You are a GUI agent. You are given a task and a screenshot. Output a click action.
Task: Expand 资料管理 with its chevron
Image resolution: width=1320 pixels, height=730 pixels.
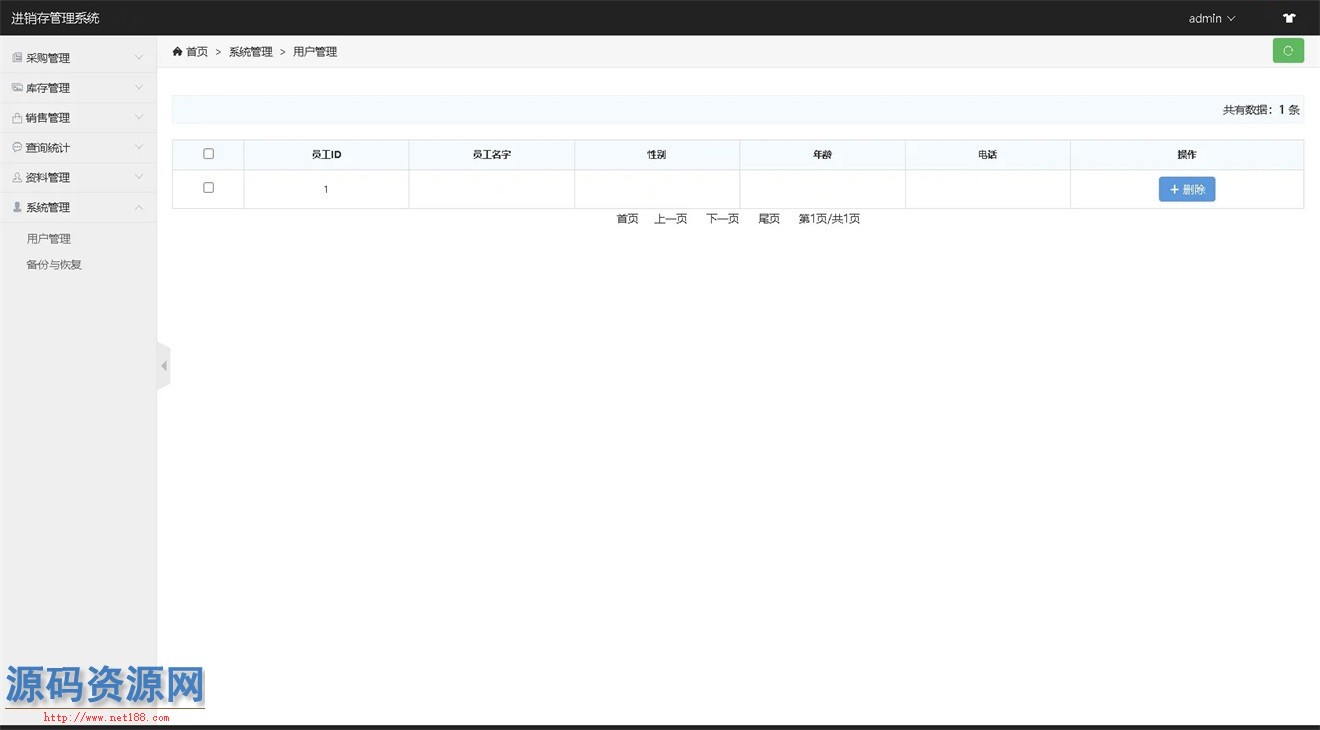139,178
